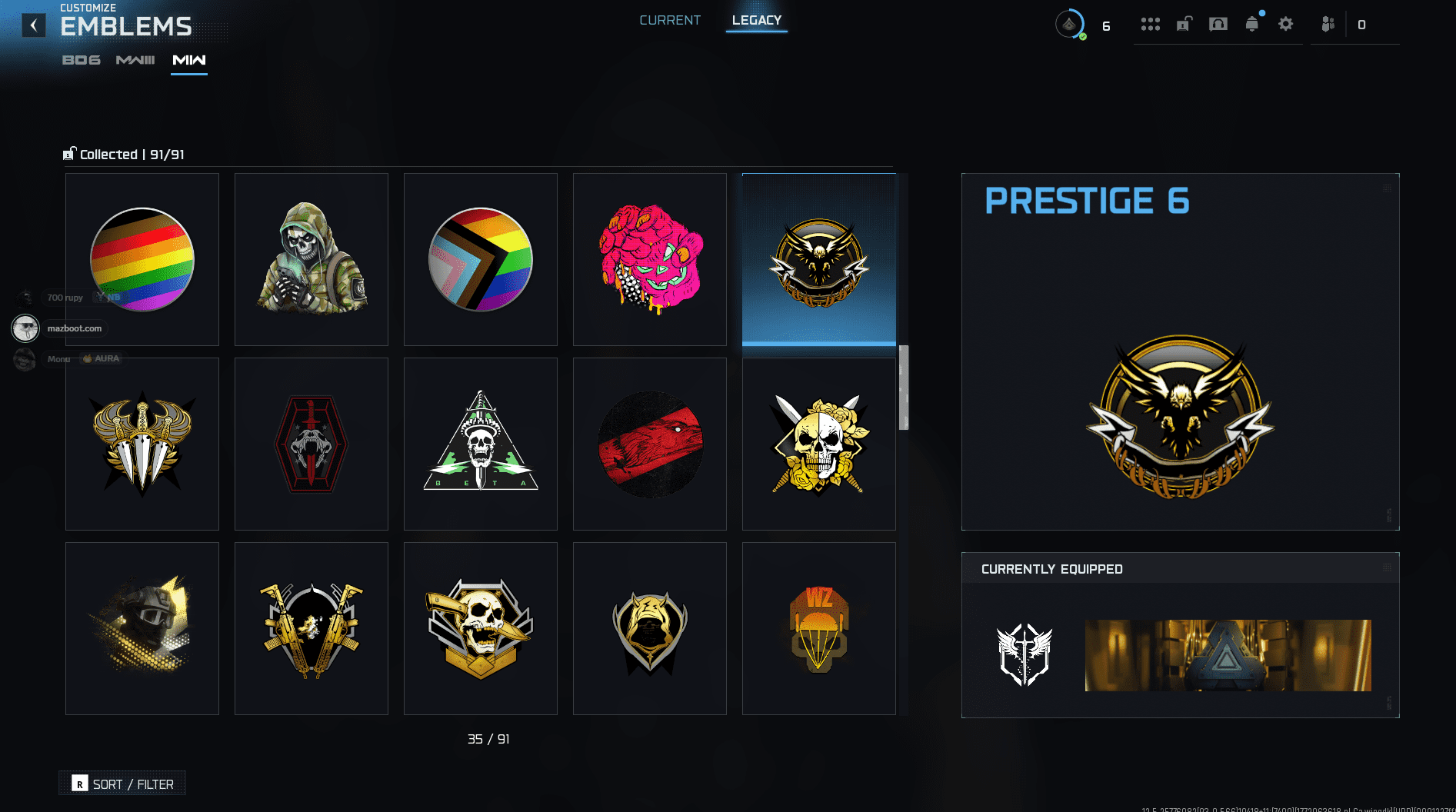Choose the pink brain monster emblem
The image size is (1456, 812).
[x=650, y=259]
